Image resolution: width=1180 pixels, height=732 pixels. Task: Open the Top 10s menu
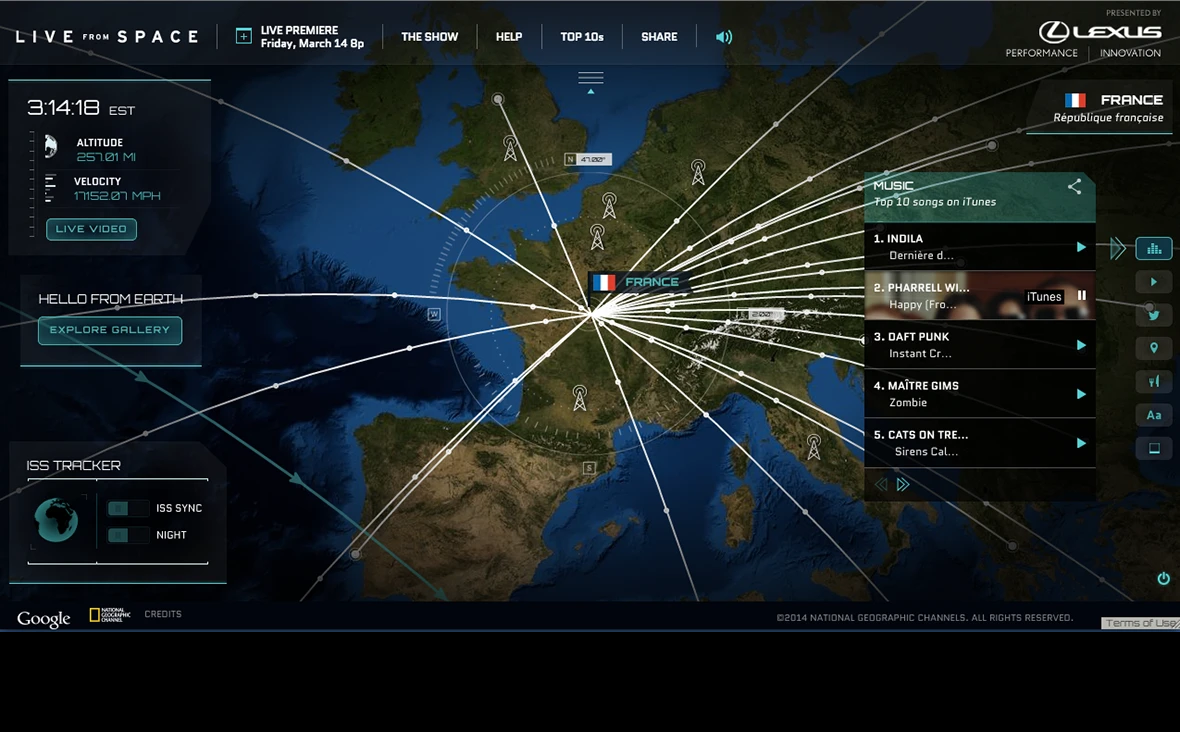582,36
